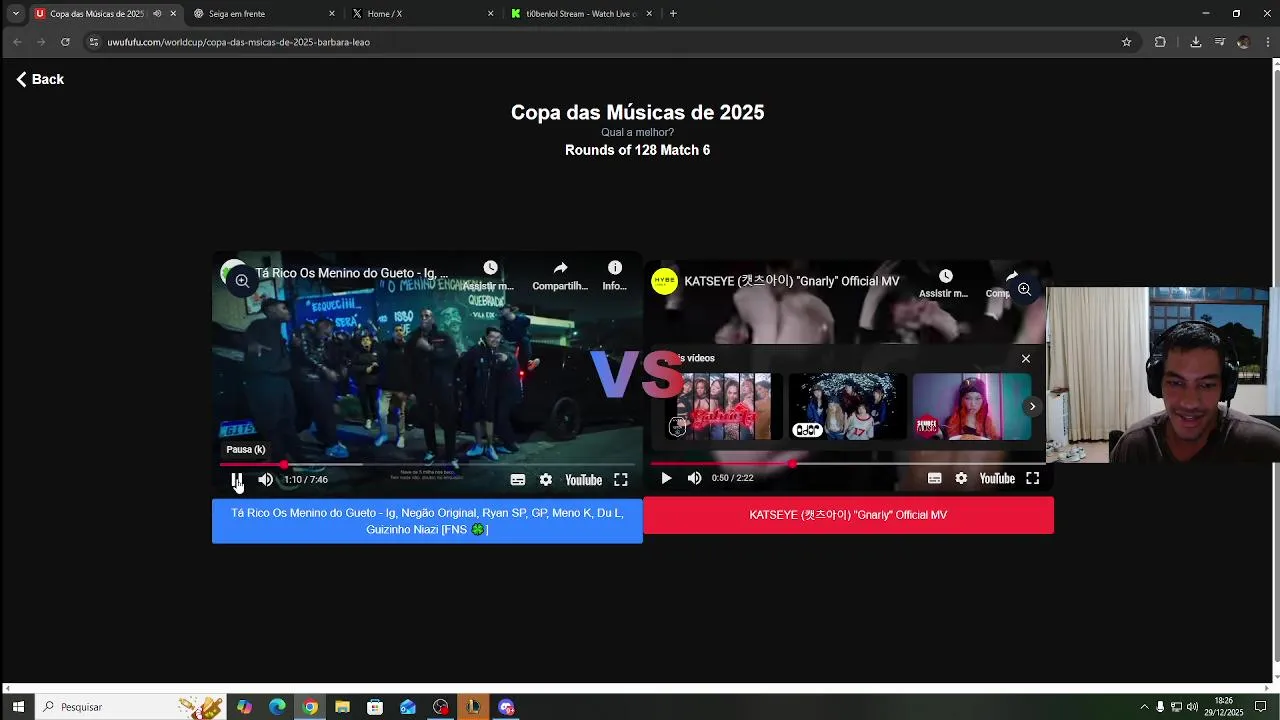Zoom the KATSEYE video with magnifier
This screenshot has height=720, width=1280.
(1024, 289)
